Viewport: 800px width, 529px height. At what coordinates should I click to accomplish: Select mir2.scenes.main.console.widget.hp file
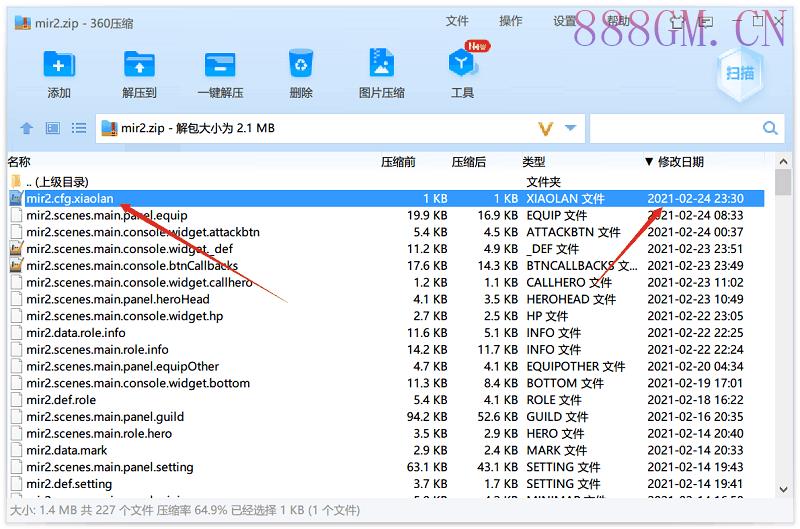tap(386, 316)
